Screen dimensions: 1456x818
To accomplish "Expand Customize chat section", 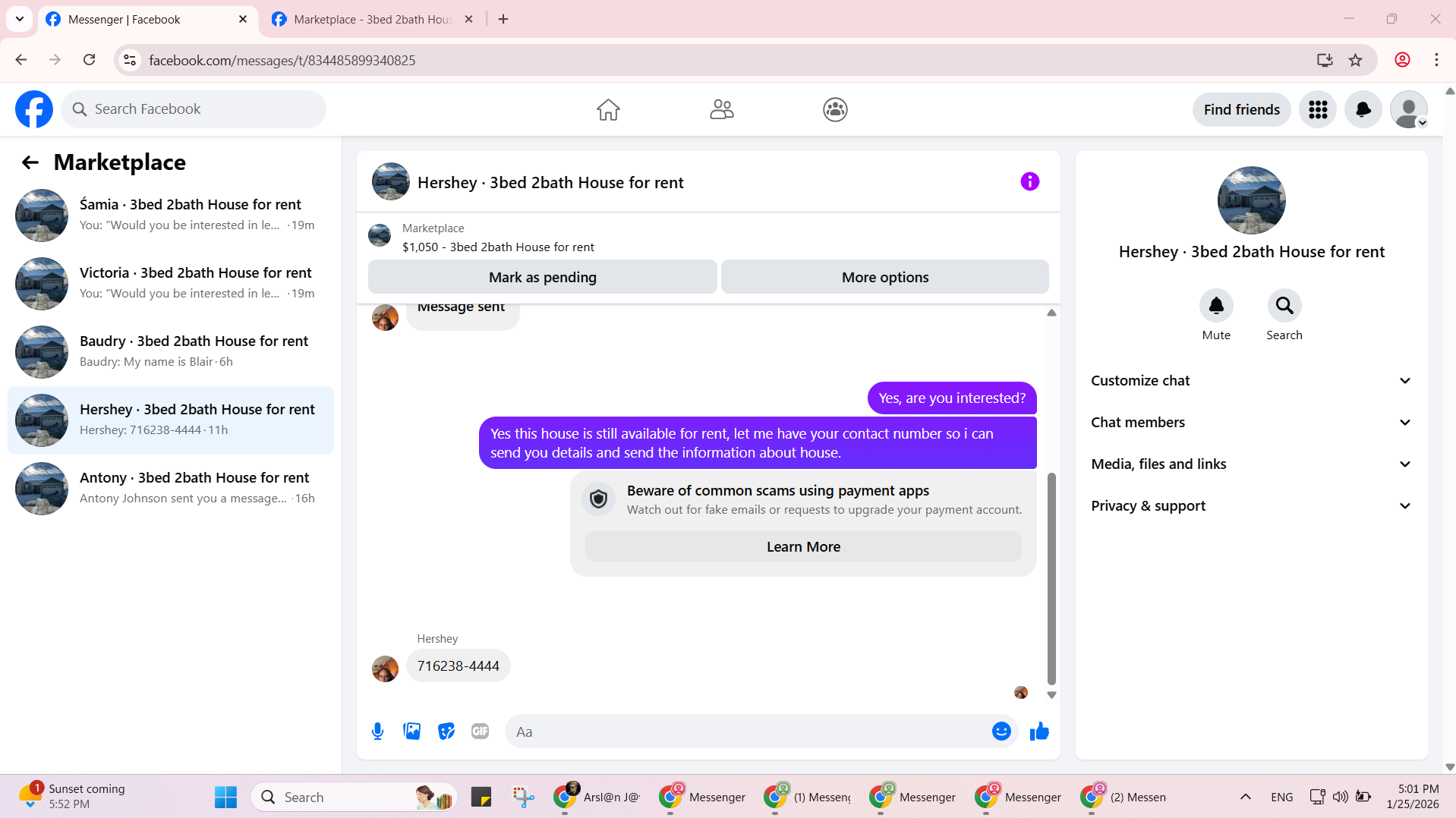I will pos(1251,381).
